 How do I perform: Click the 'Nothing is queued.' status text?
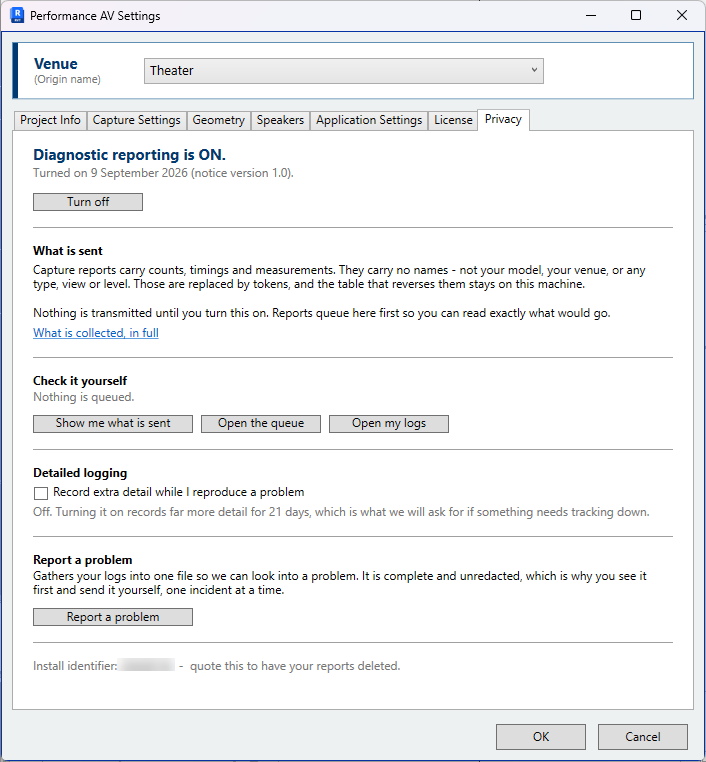click(84, 397)
